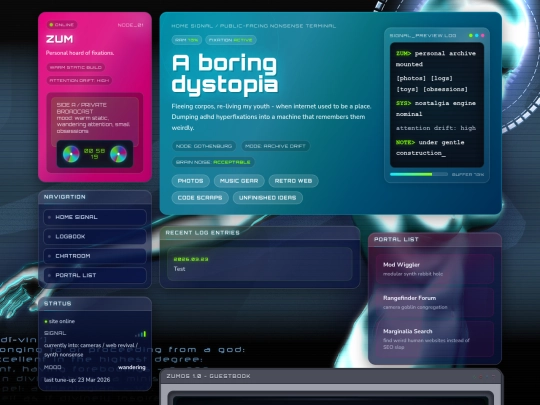
Task: Open the Unfinished Ideas section
Action: click(268, 198)
